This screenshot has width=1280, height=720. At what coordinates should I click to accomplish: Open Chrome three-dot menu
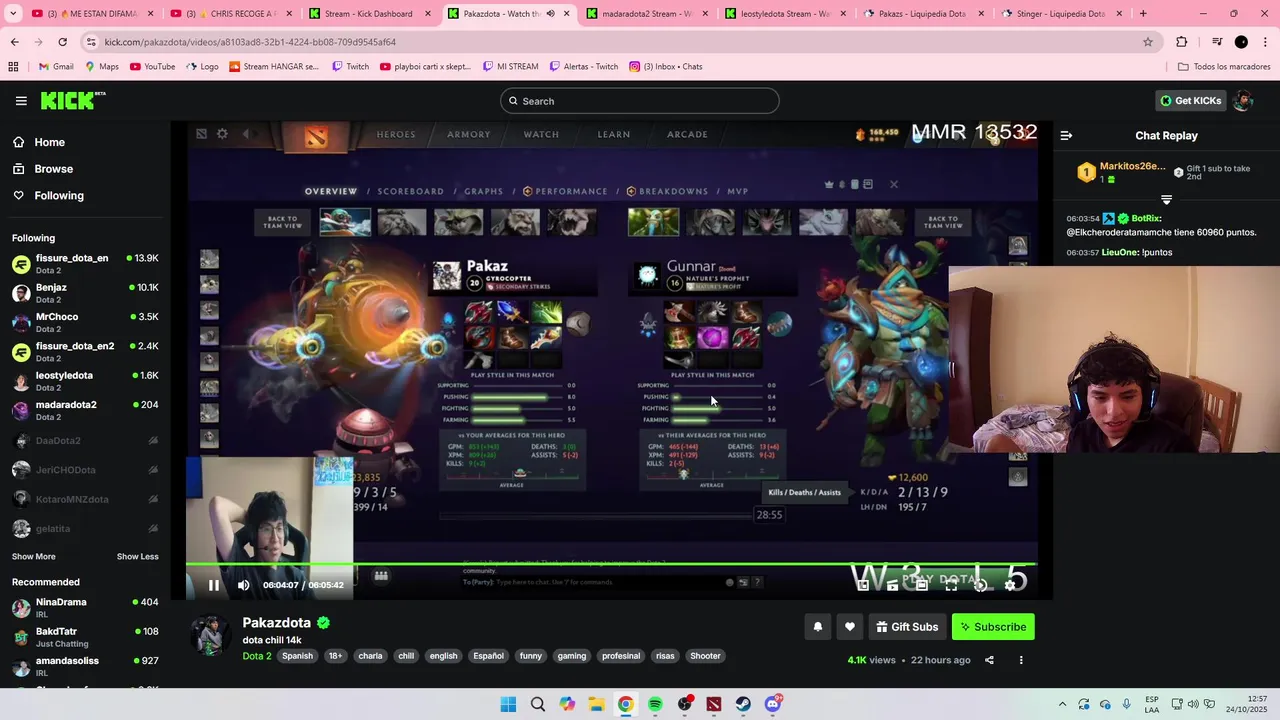coord(1265,42)
